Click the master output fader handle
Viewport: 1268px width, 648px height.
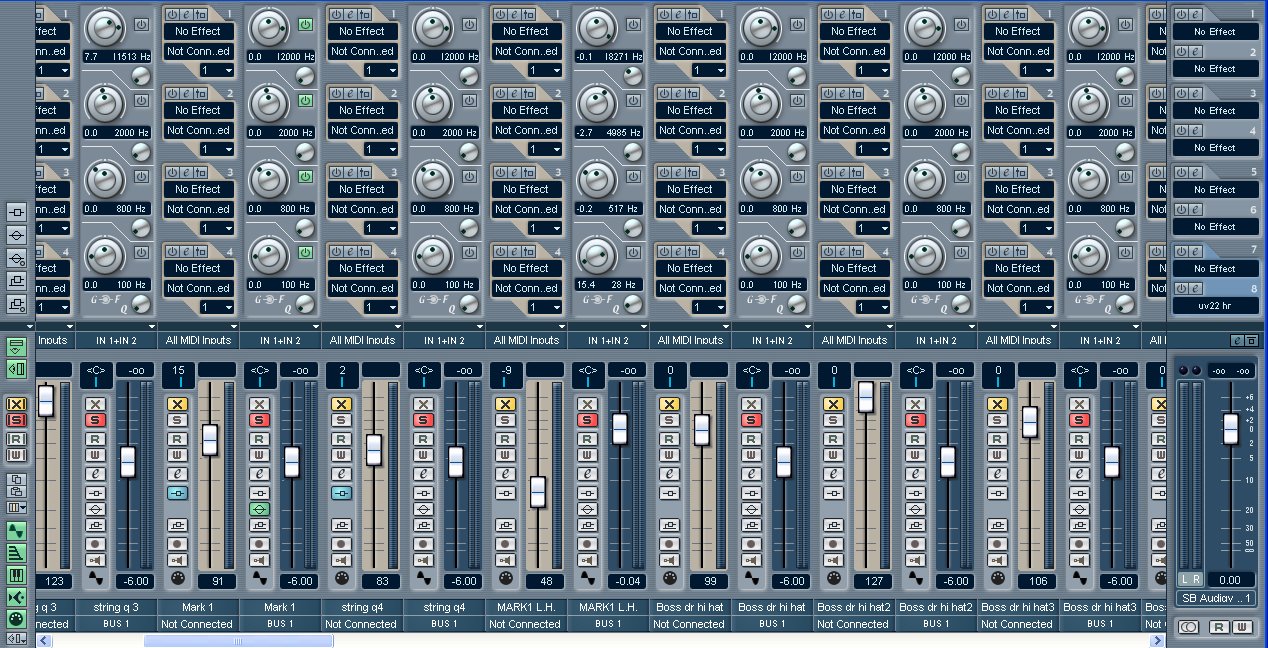click(x=1230, y=428)
